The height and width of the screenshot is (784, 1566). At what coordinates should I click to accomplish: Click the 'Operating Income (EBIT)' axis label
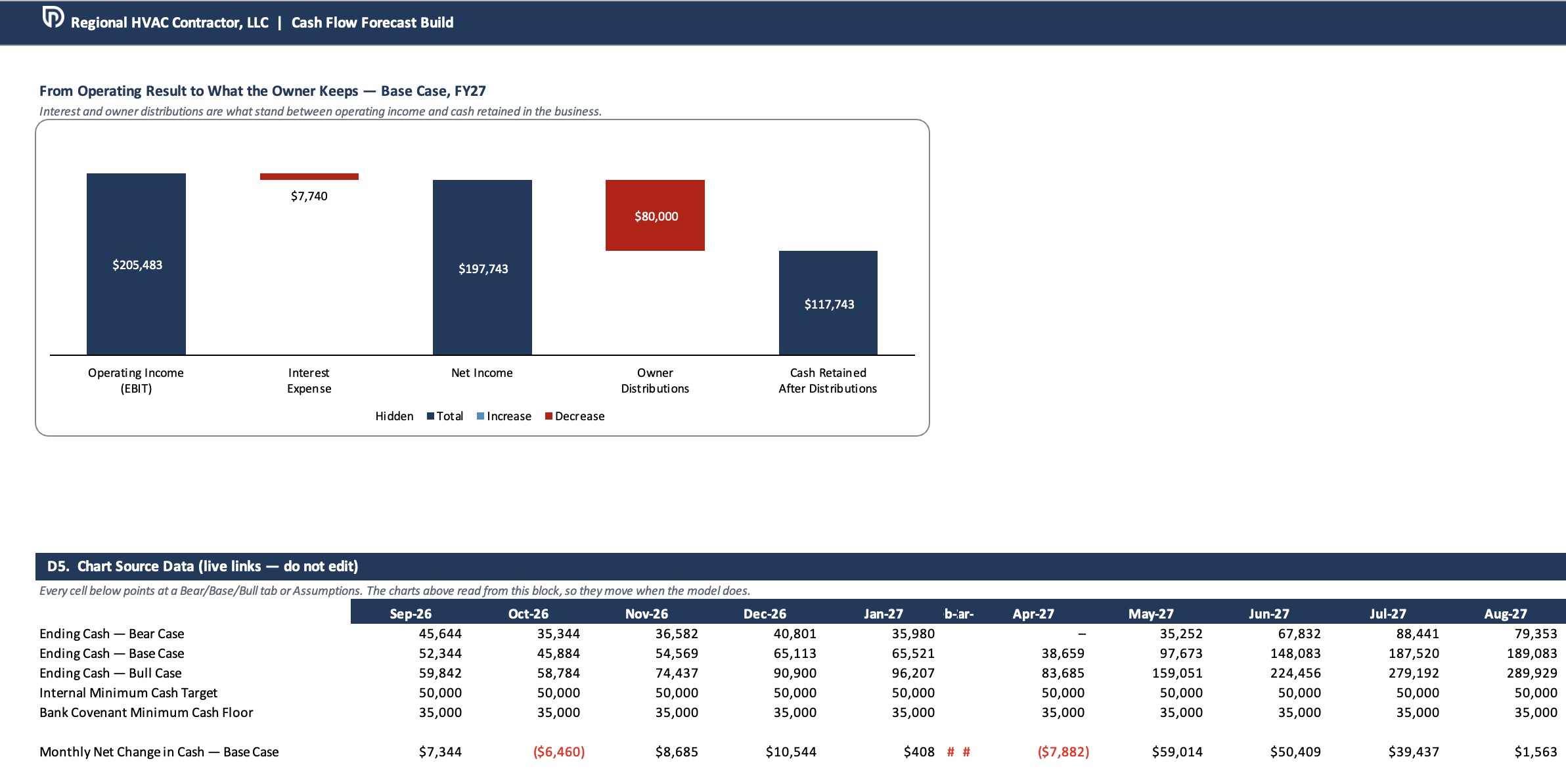point(136,381)
